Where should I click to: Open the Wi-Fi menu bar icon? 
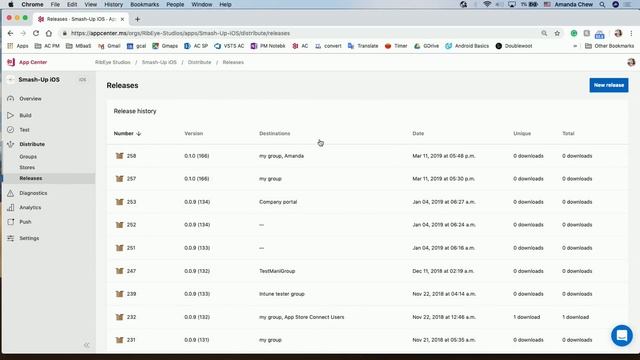click(x=487, y=4)
